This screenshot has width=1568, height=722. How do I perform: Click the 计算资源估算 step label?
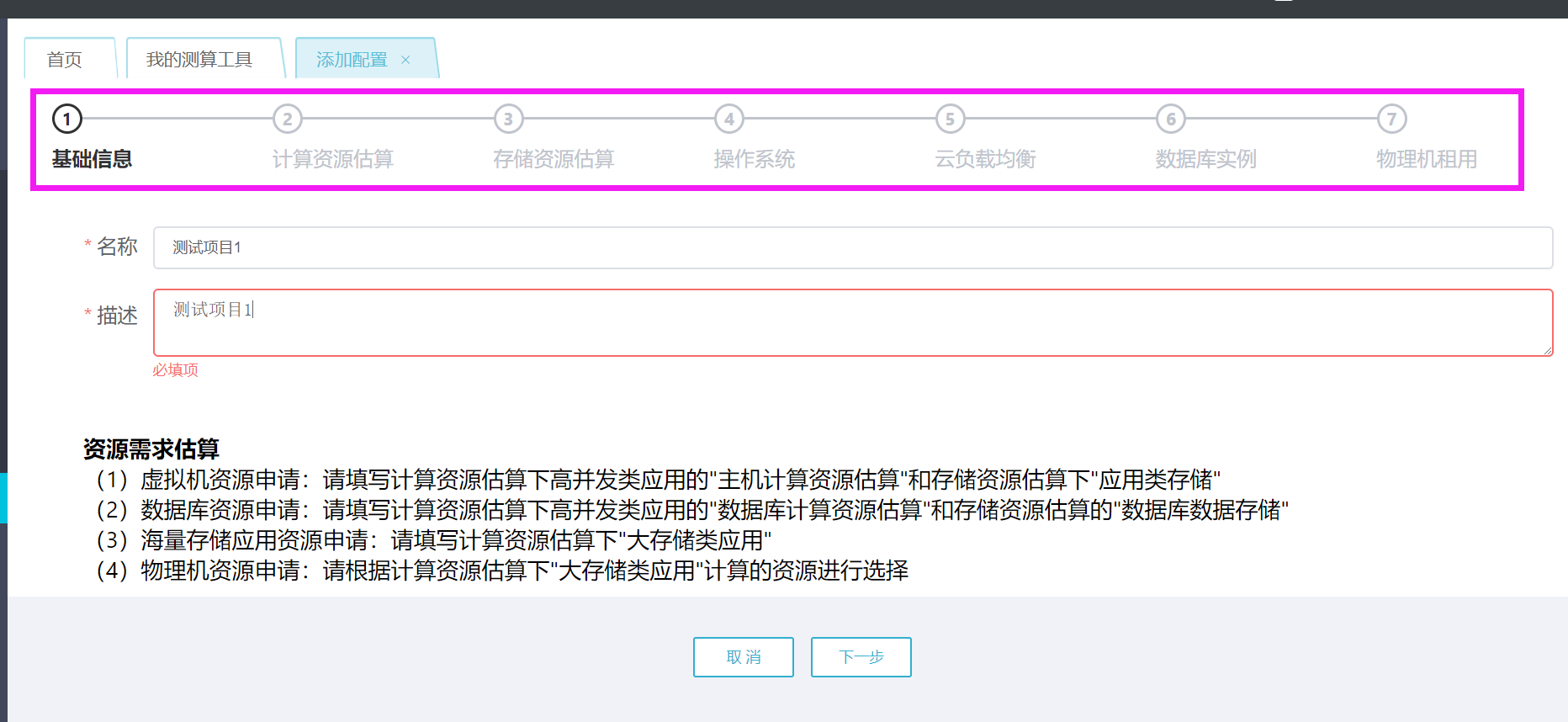pos(333,159)
